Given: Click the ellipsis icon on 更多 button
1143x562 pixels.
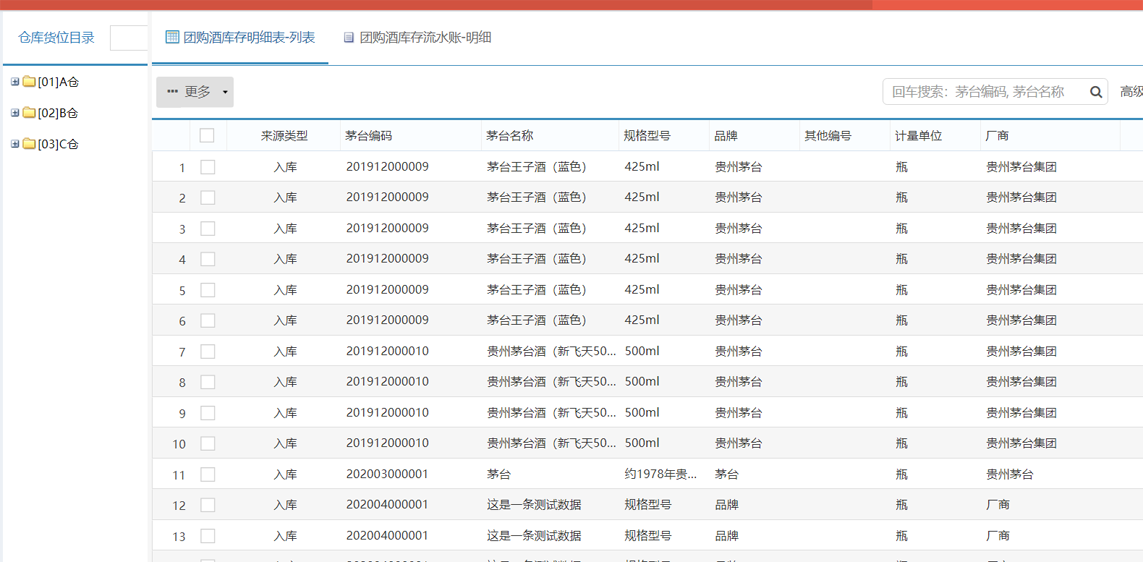Looking at the screenshot, I should [x=172, y=92].
